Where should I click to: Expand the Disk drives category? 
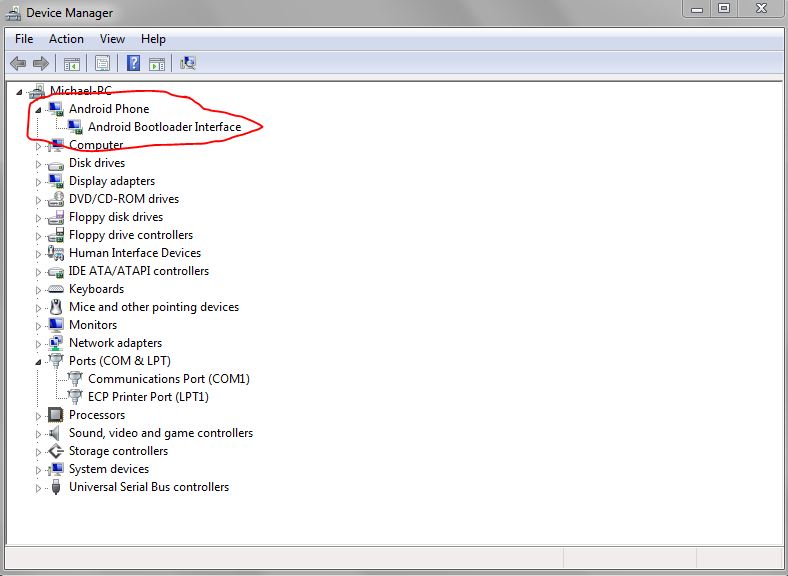pos(38,164)
